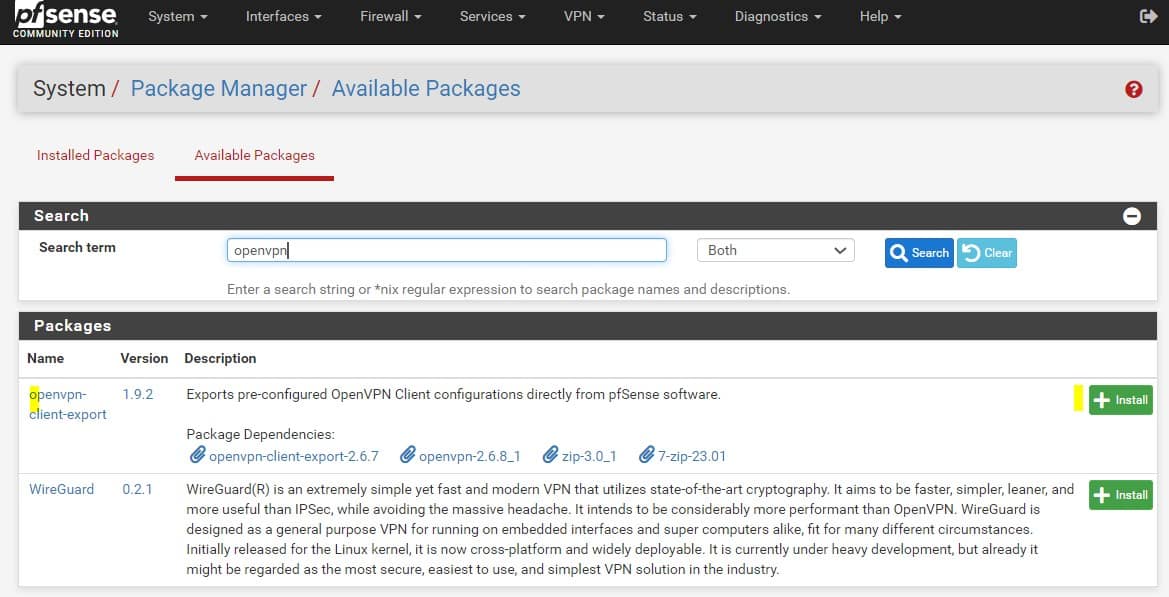
Task: Collapse the Search panel with minus icon
Action: [1132, 216]
